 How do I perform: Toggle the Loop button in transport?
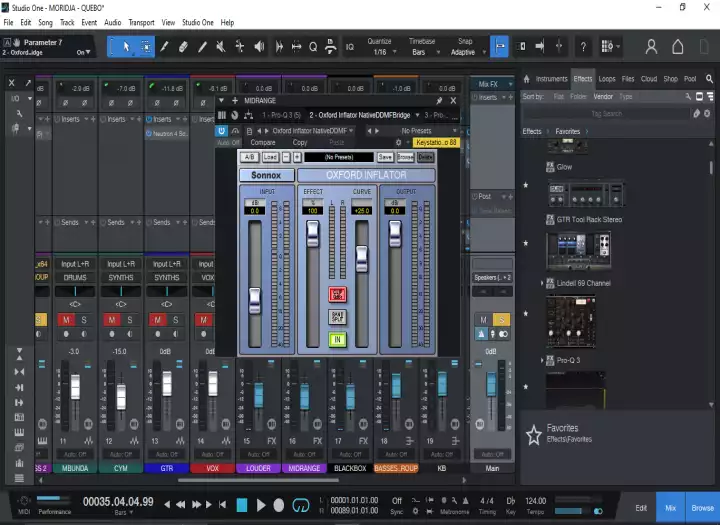[301, 505]
